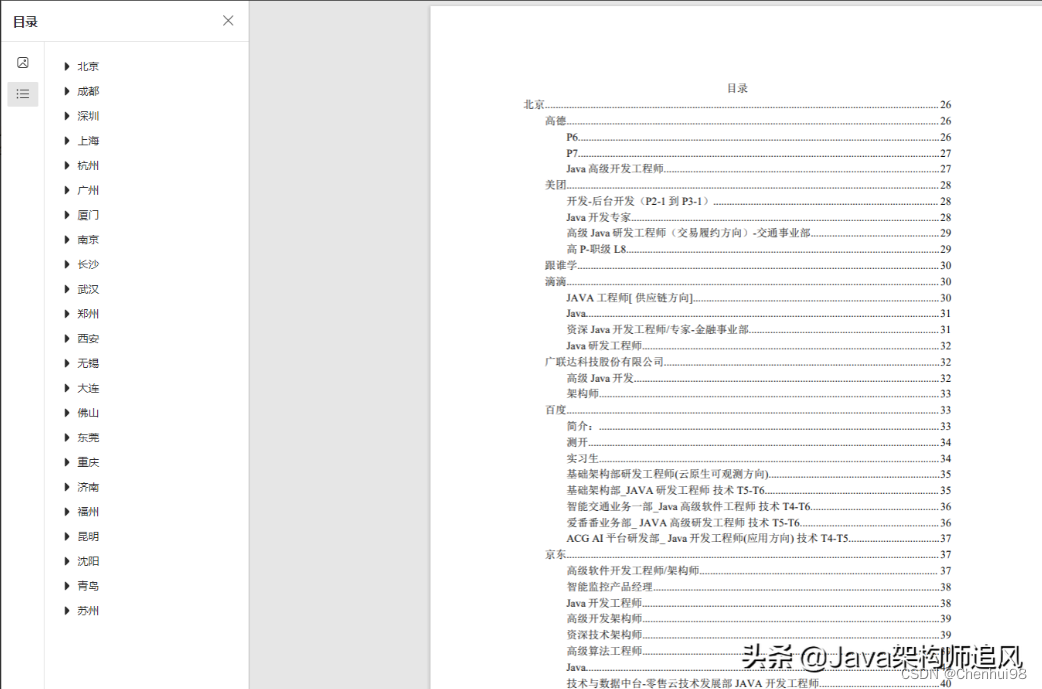
Task: Select 重庆 in the outline list
Action: [88, 462]
